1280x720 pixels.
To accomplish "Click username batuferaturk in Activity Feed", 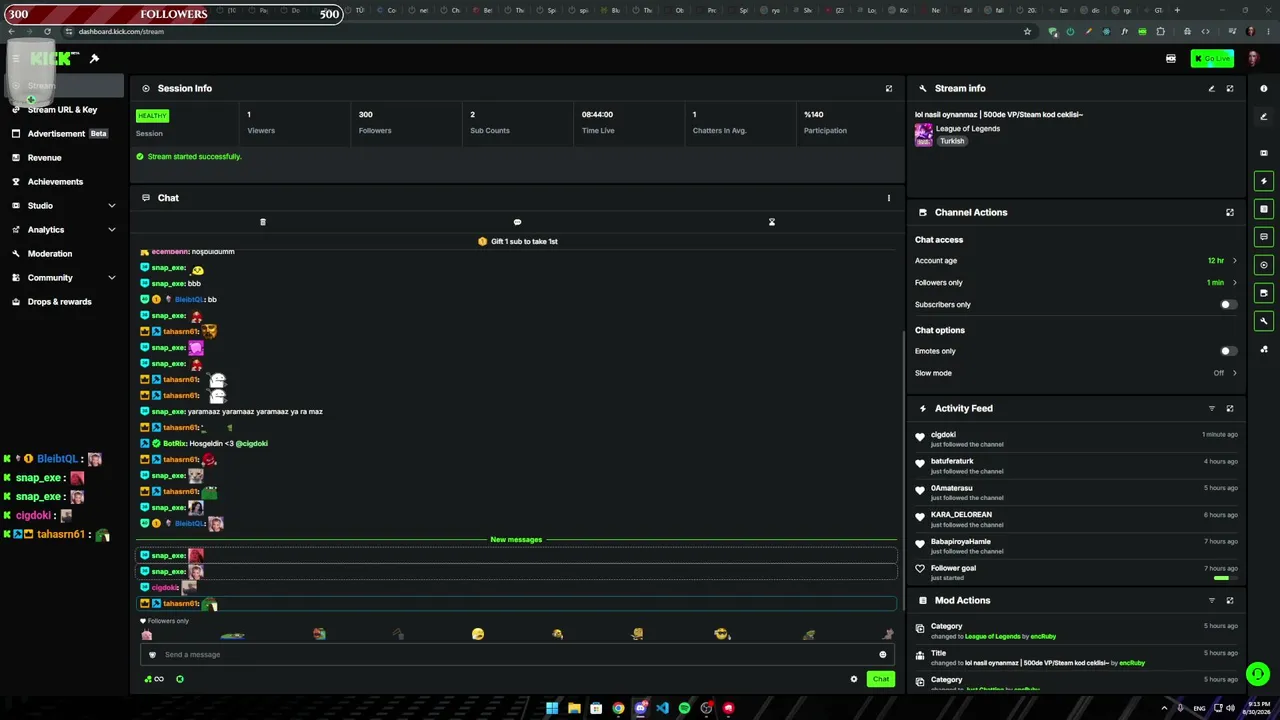I will [952, 461].
